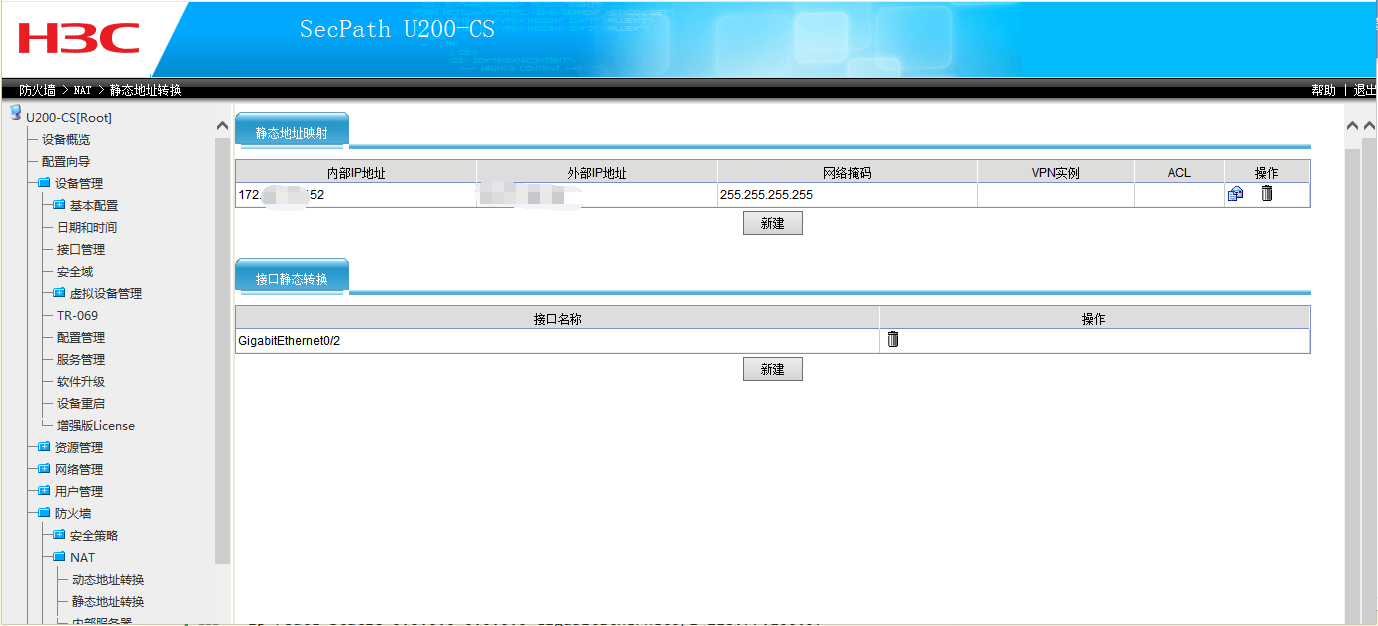This screenshot has height=626, width=1378.
Task: Select the 接口静态转换 tab
Action: pyautogui.click(x=292, y=278)
